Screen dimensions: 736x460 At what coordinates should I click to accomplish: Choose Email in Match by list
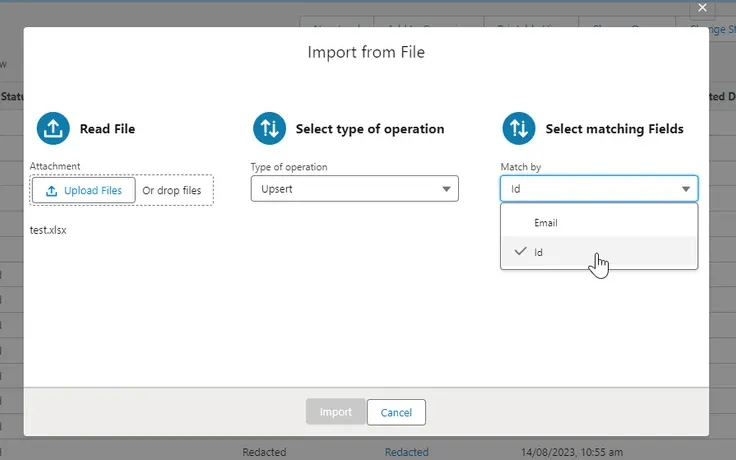599,222
